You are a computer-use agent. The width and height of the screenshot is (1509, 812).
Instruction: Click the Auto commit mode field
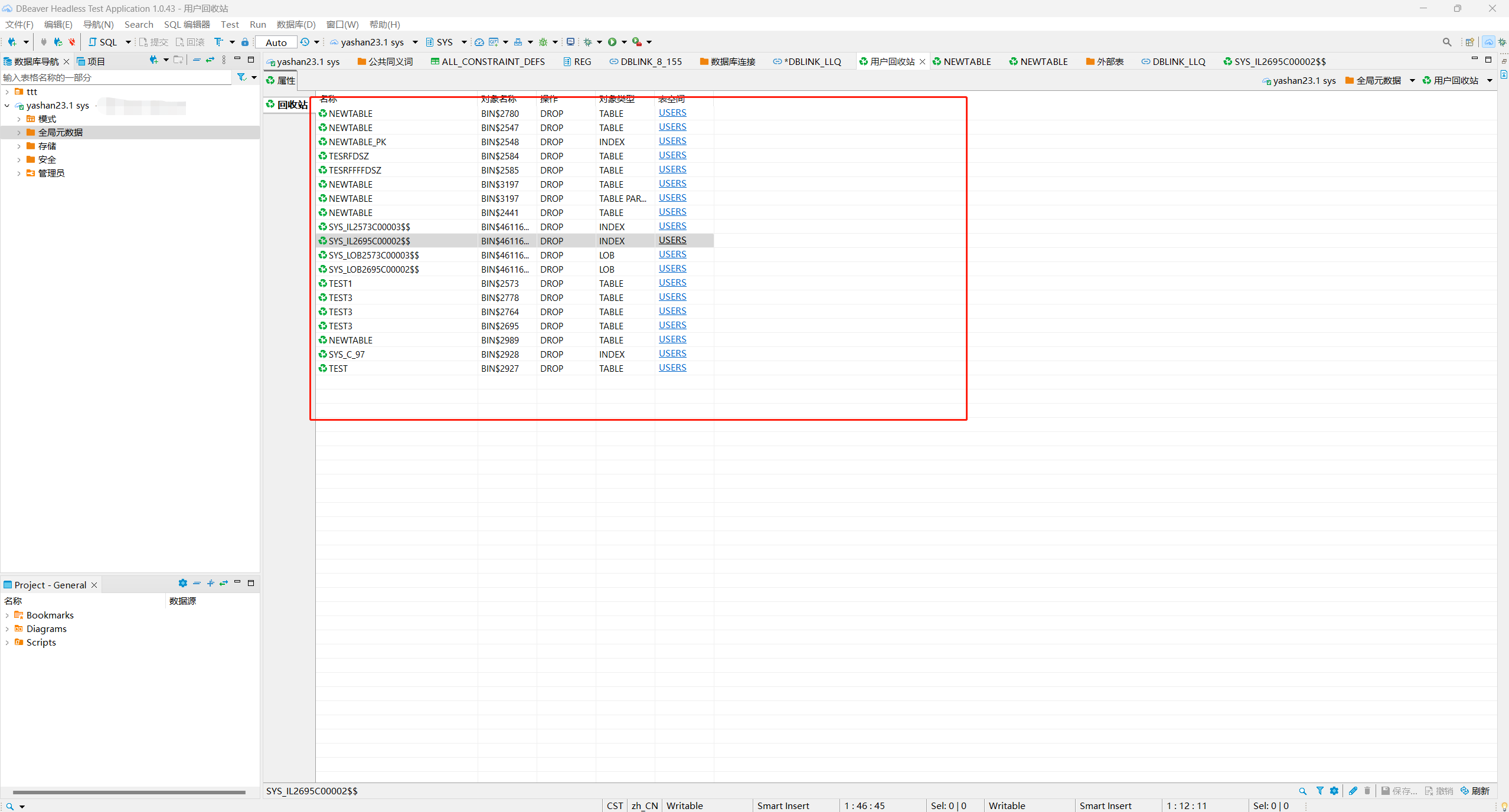(276, 42)
